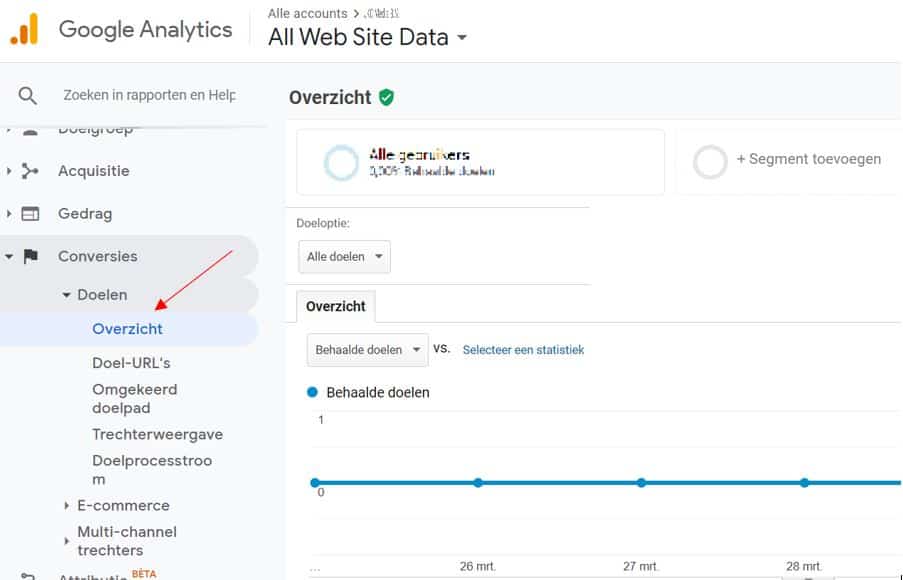Click the green verified shield icon
Image resolution: width=903 pixels, height=580 pixels.
(386, 97)
